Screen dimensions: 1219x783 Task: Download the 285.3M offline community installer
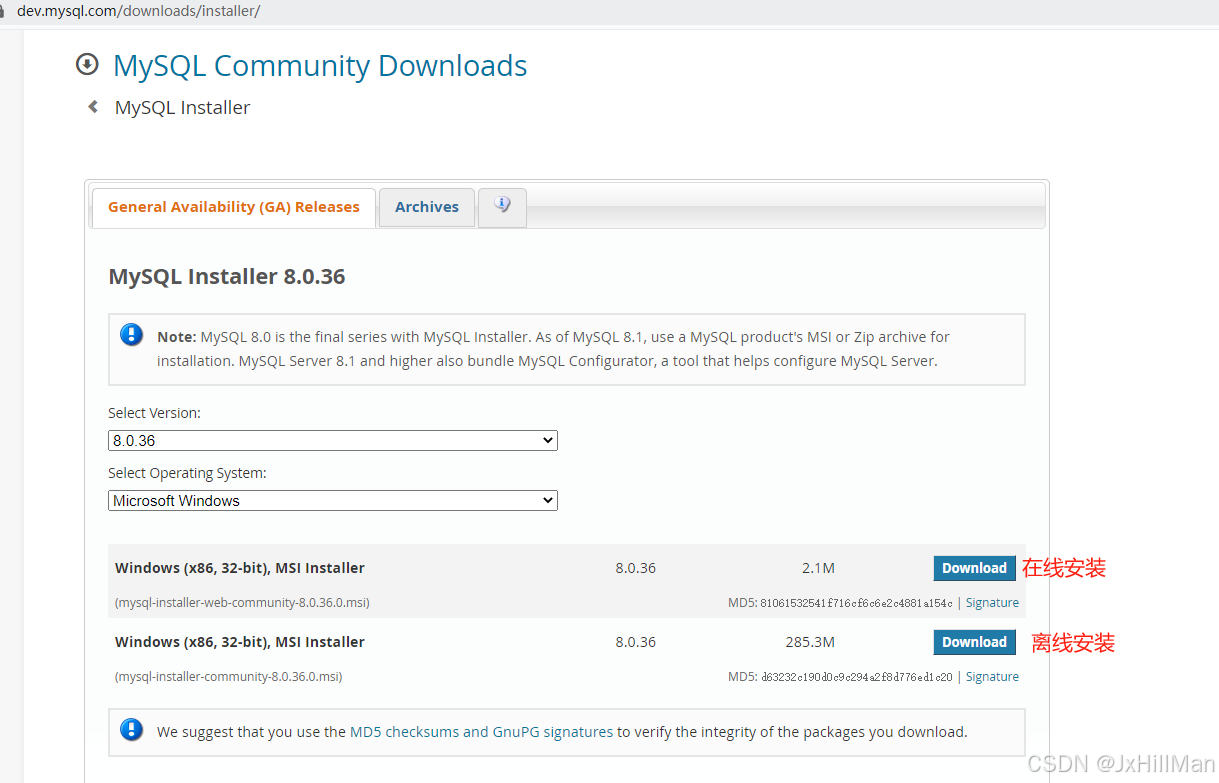pyautogui.click(x=974, y=642)
